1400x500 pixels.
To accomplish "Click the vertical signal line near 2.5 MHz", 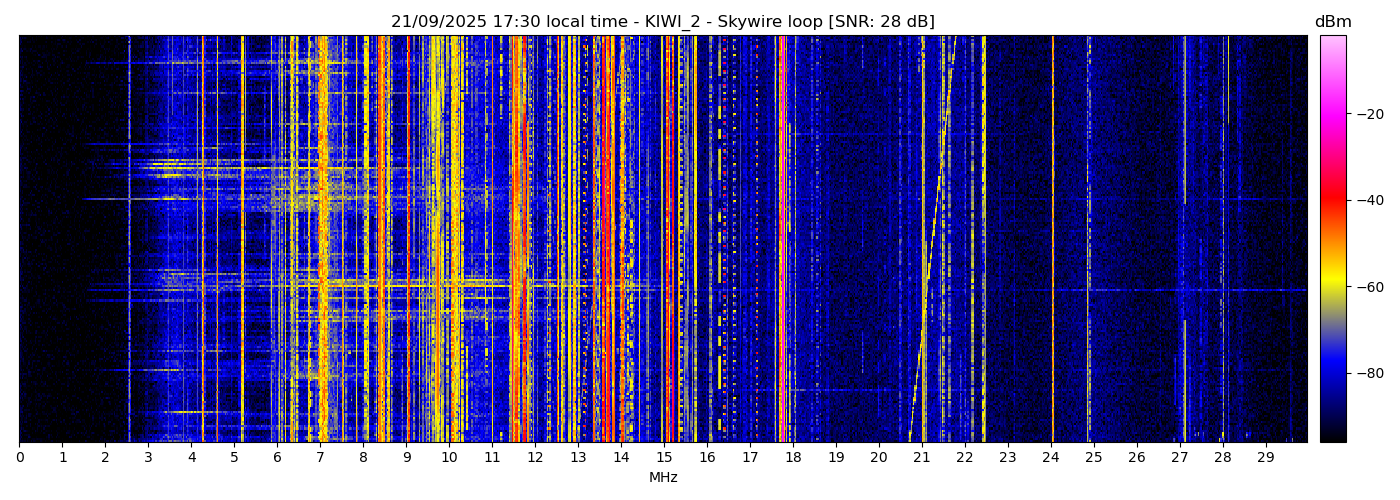I will [x=129, y=240].
